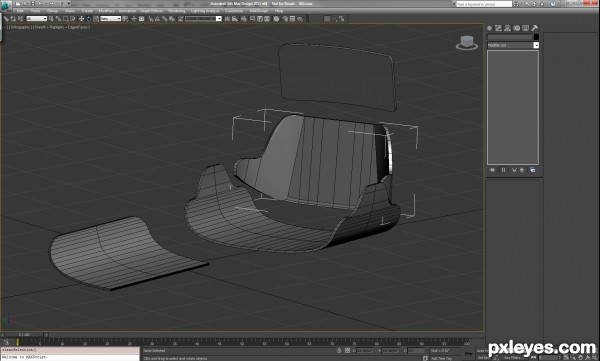Open the Schematic View

point(267,18)
